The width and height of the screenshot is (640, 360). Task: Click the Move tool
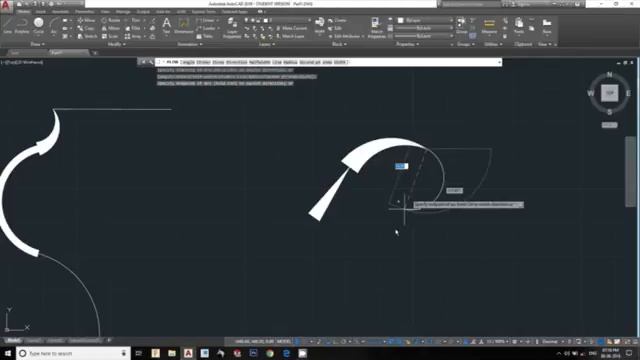coord(87,20)
